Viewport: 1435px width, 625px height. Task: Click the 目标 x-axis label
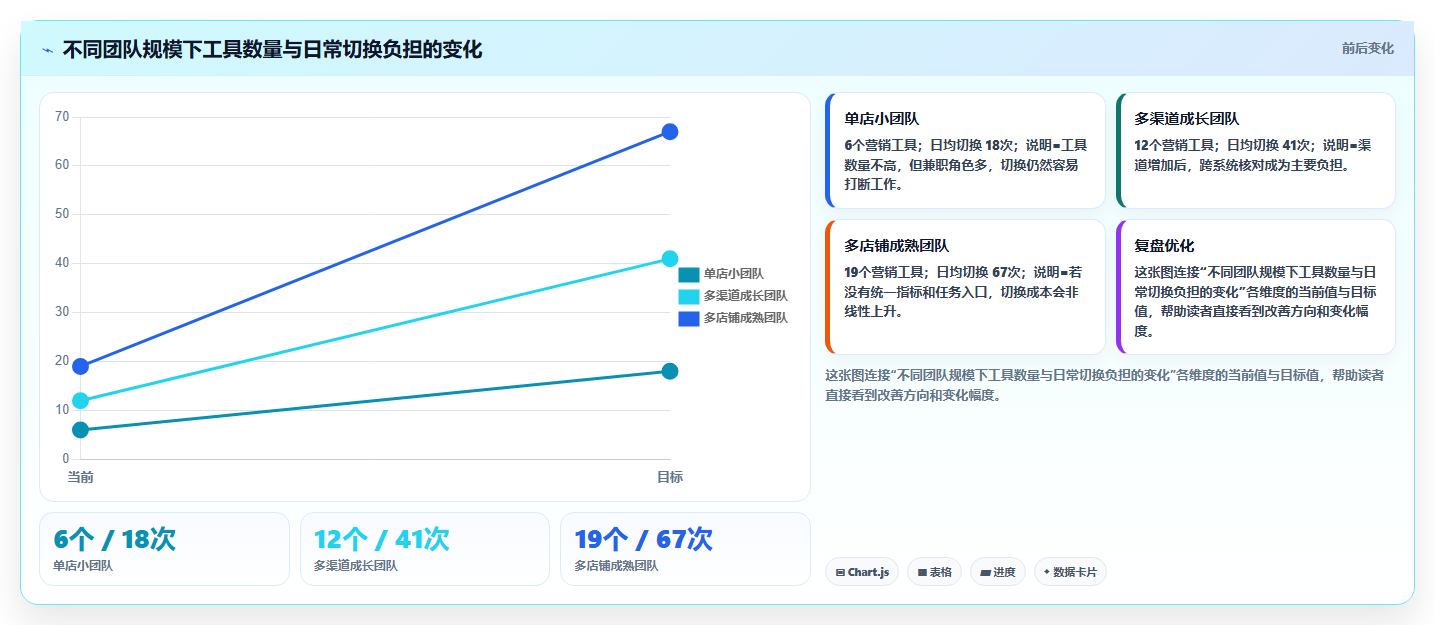(x=670, y=477)
